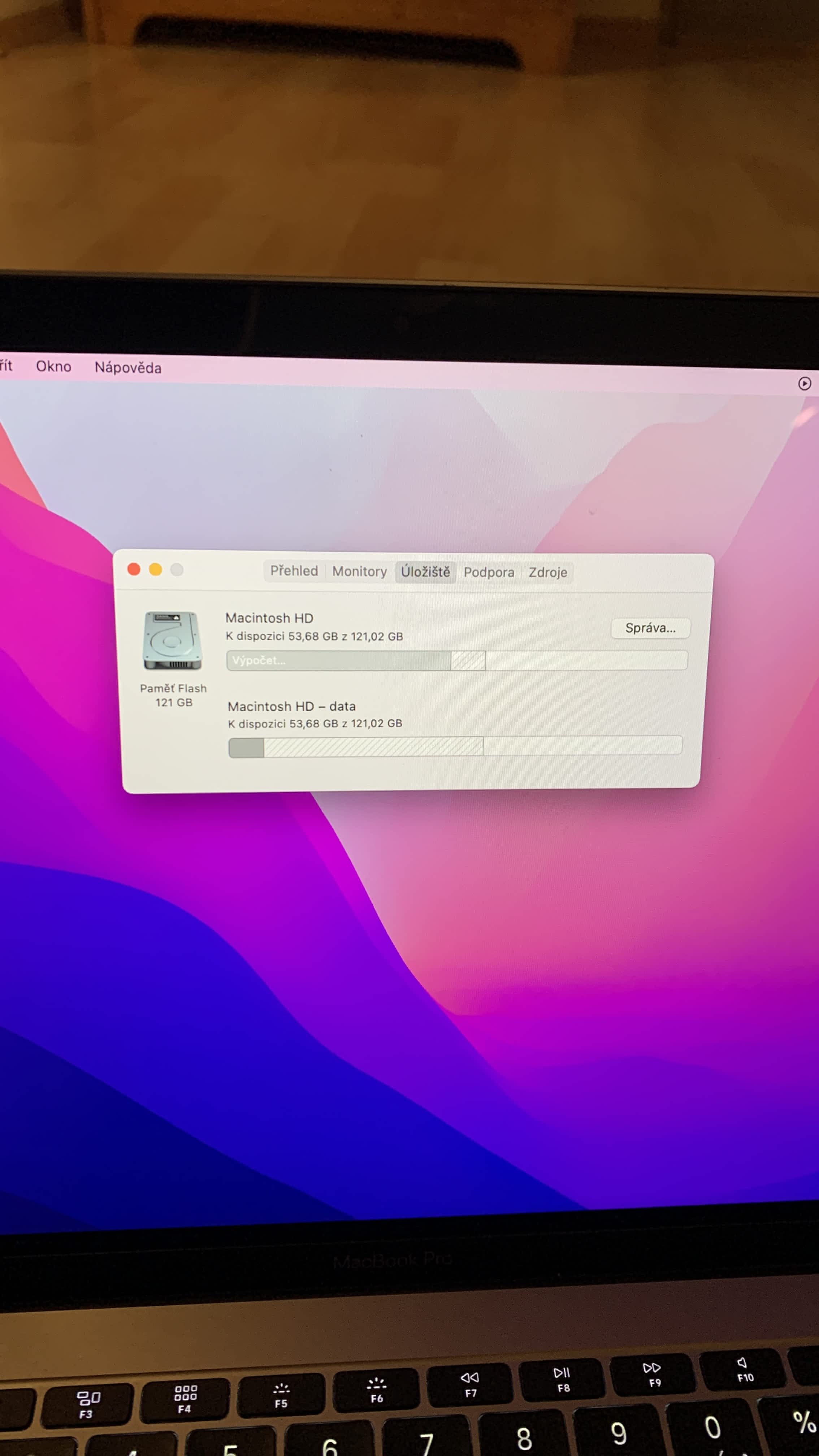The image size is (819, 1456).
Task: Open the Okno menu
Action: click(54, 366)
